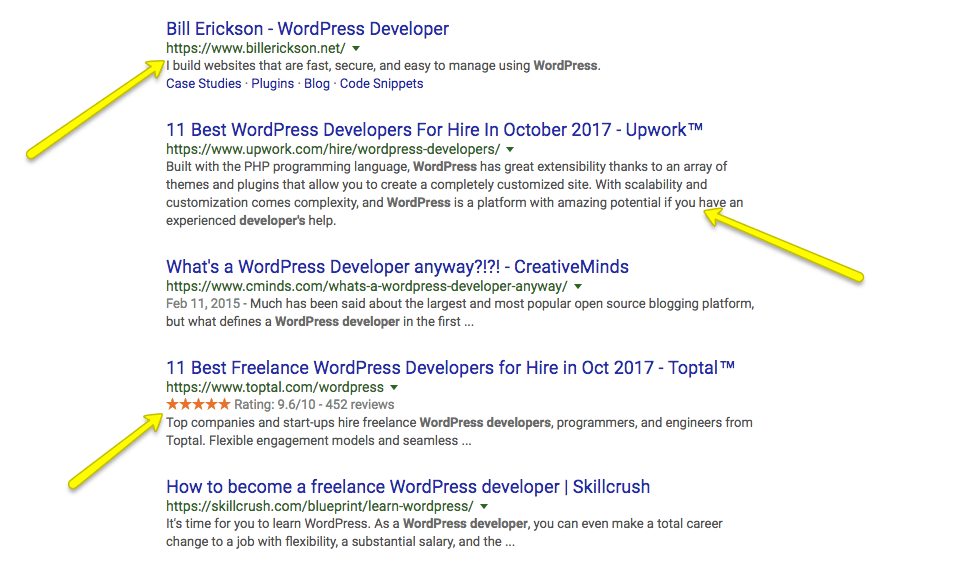Click the 'Top companies and start-ups hire' snippet
Viewport: 980px width, 565px height.
point(459,431)
